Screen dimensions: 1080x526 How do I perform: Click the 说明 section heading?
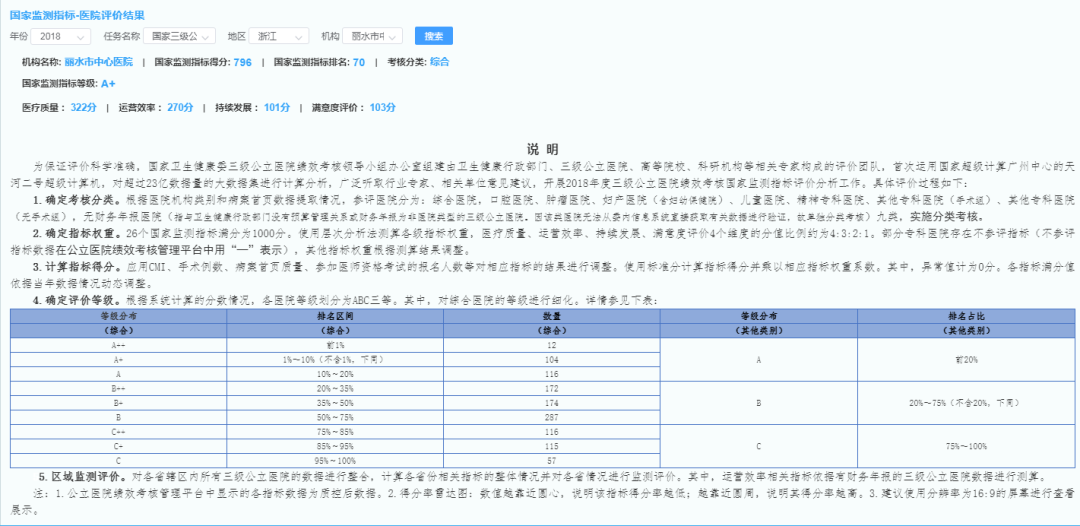(x=542, y=149)
